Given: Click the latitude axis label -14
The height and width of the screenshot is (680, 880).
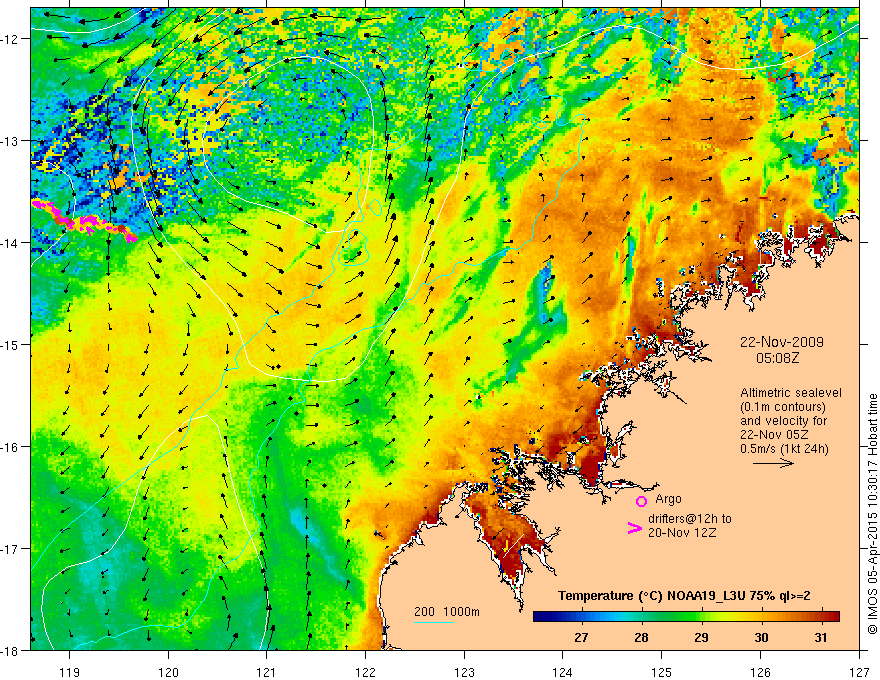Looking at the screenshot, I should [10, 242].
